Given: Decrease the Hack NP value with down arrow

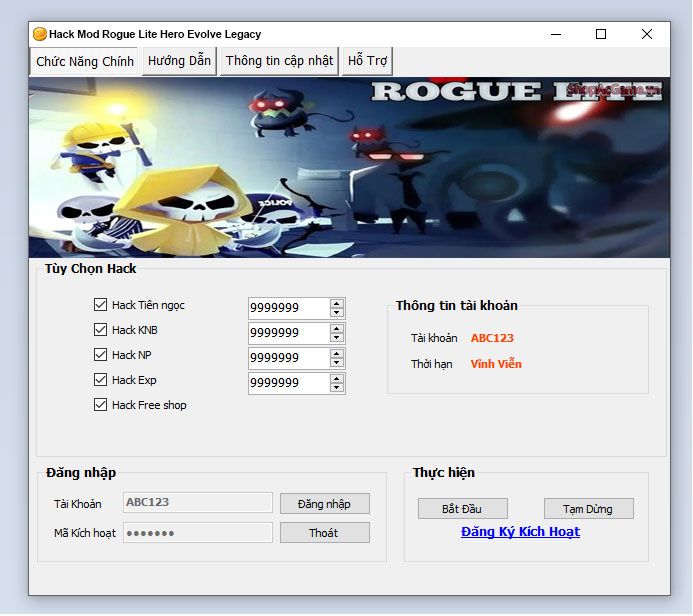Looking at the screenshot, I should (337, 363).
